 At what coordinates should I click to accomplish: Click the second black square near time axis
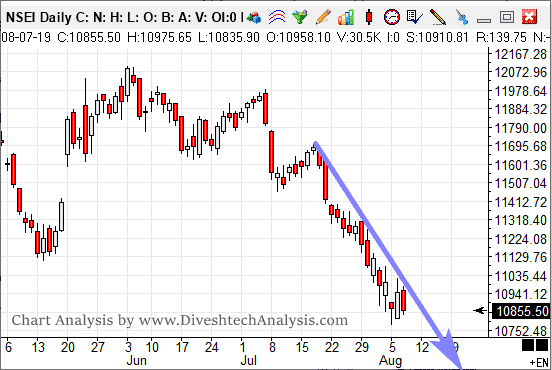[542, 345]
